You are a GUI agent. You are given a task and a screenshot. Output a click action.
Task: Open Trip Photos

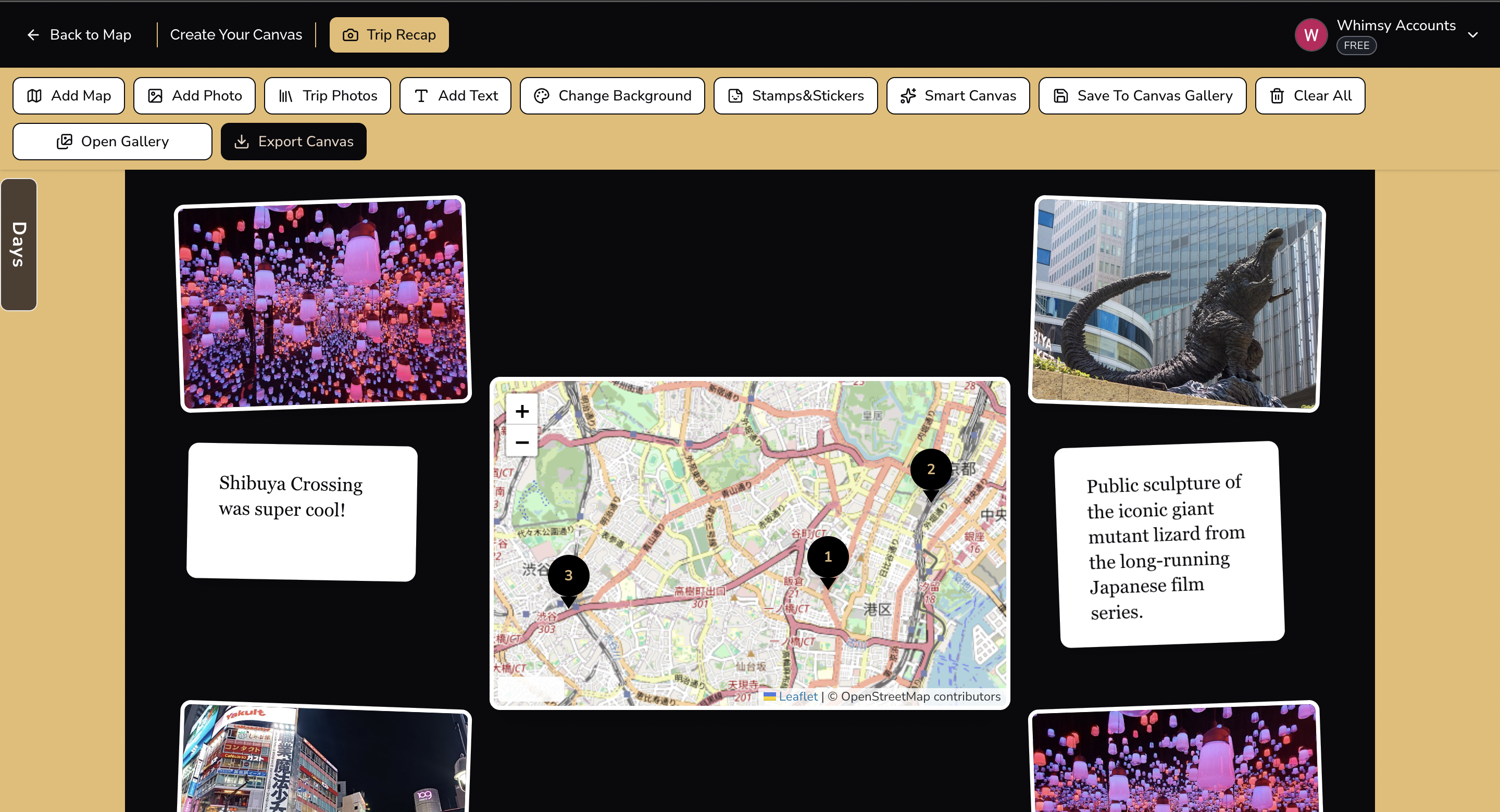coord(327,96)
